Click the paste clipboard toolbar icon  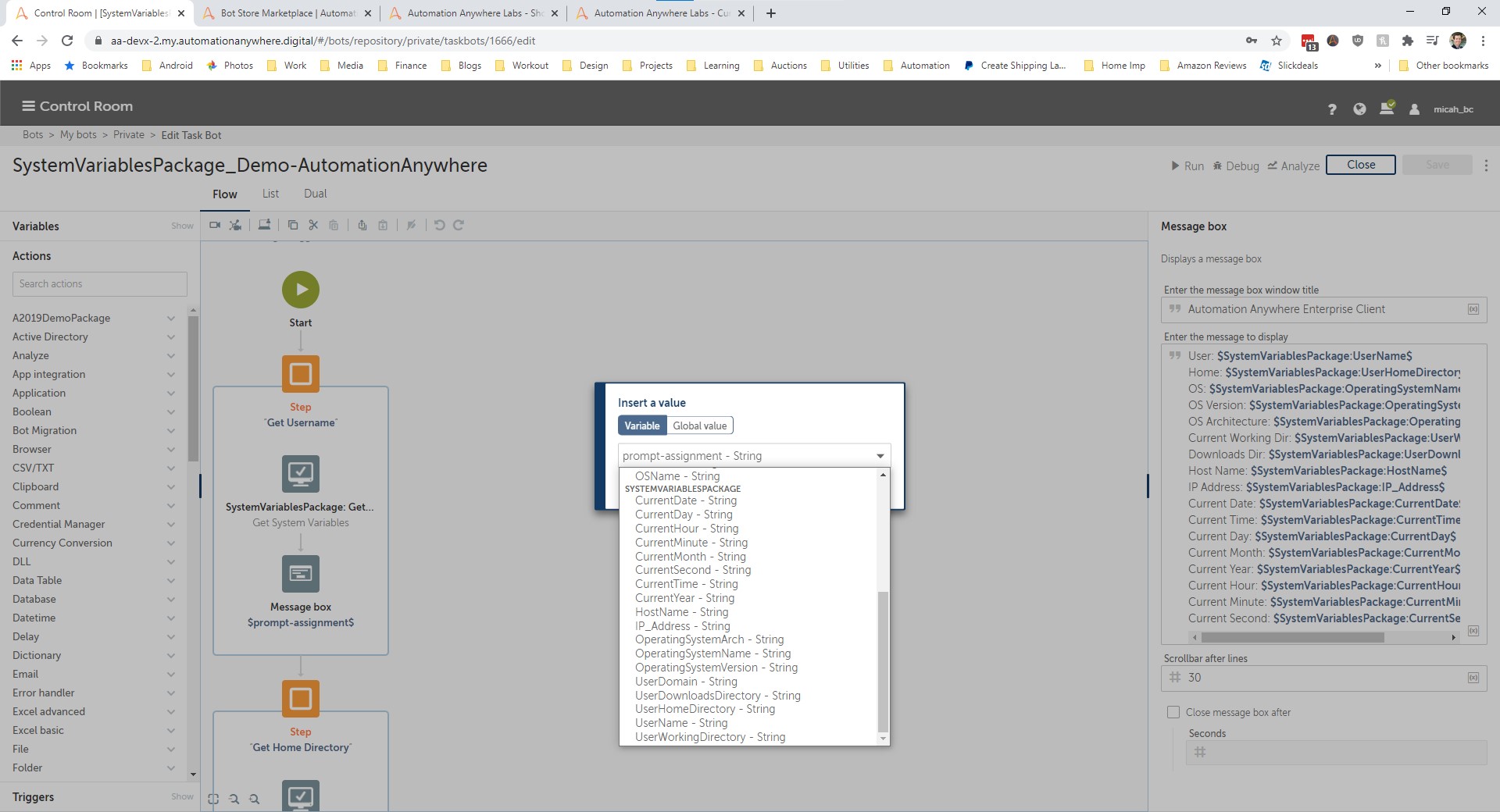[x=334, y=225]
